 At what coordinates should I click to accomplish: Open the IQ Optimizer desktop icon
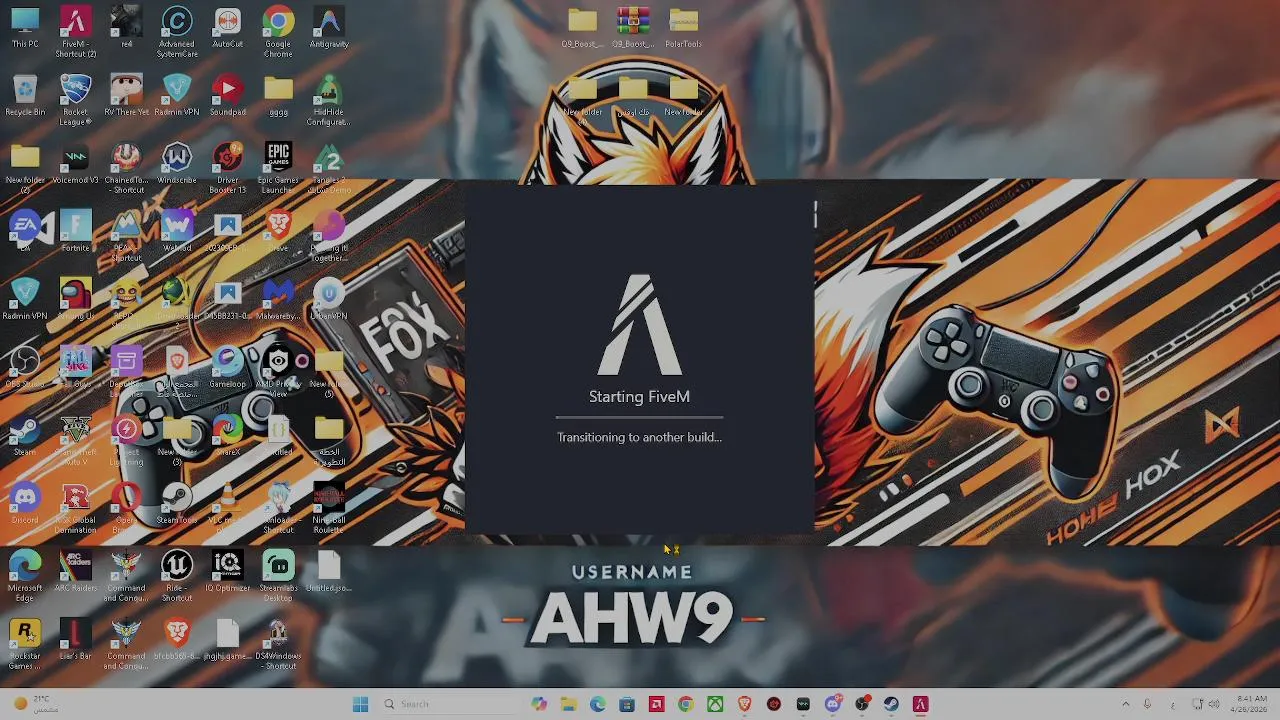click(228, 572)
